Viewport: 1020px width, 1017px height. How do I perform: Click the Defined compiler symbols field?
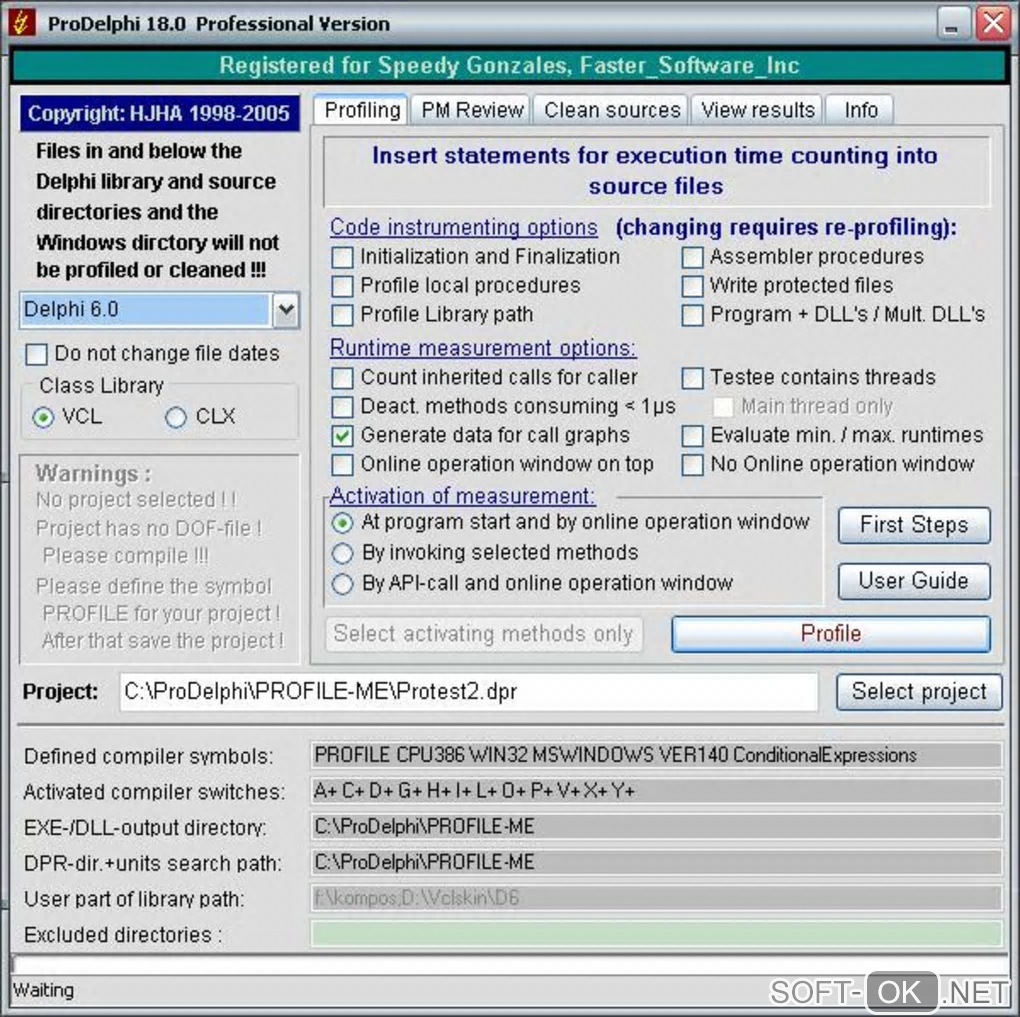coord(656,755)
